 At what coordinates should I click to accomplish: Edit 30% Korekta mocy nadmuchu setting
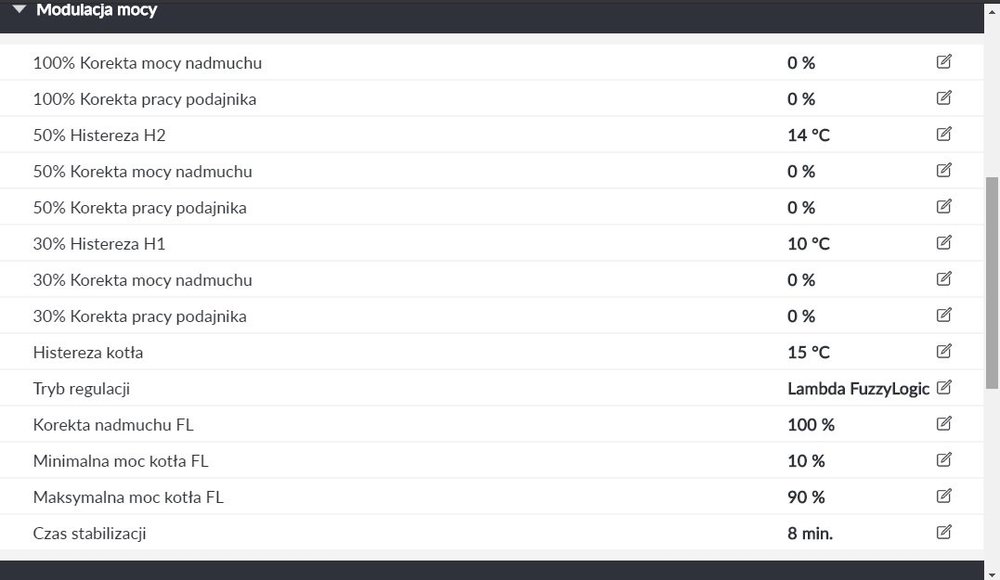point(944,279)
